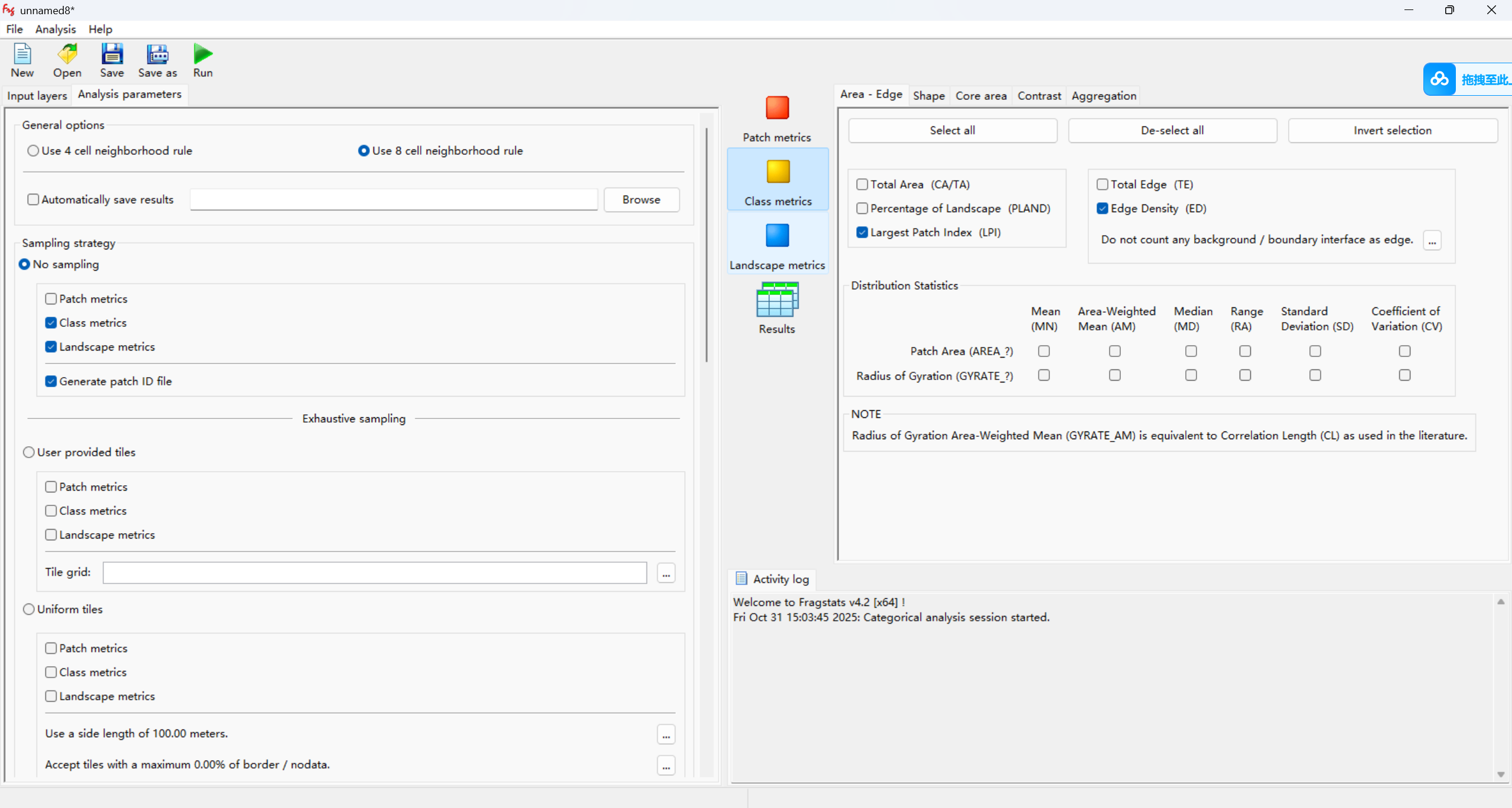The image size is (1512, 808).
Task: Open the Results table icon
Action: (777, 299)
